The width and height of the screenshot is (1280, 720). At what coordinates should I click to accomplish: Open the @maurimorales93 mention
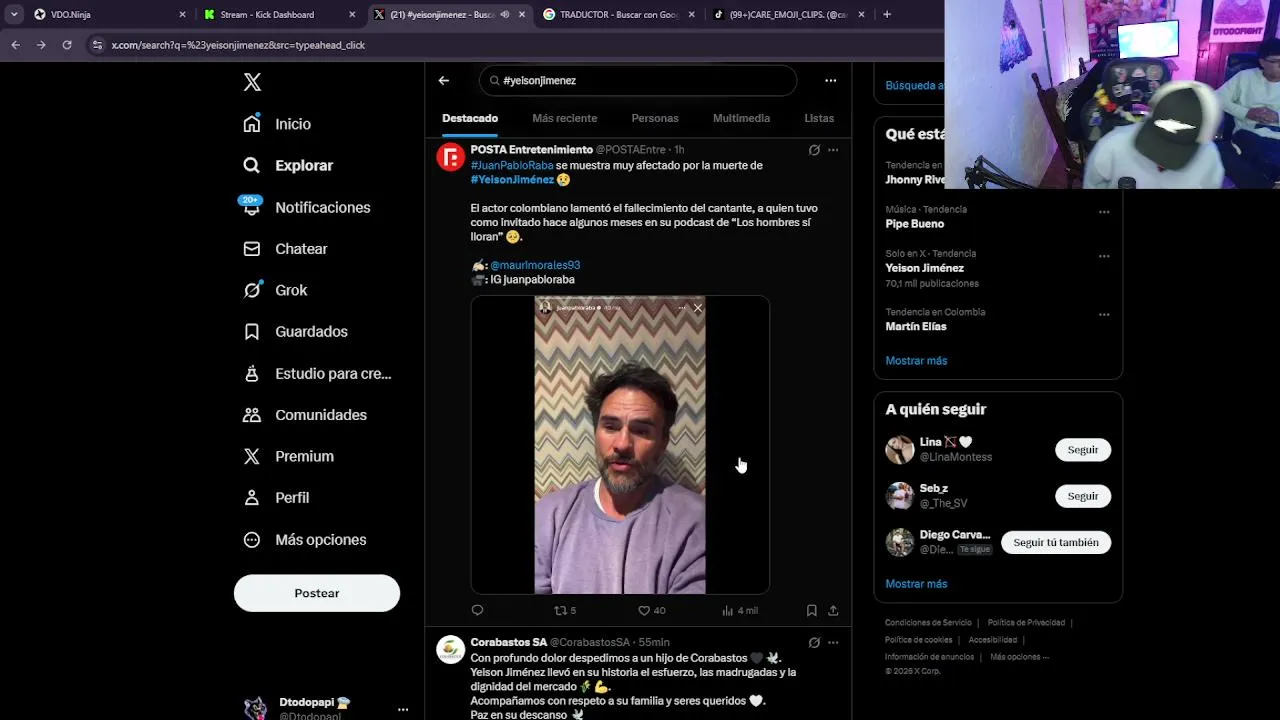click(535, 265)
